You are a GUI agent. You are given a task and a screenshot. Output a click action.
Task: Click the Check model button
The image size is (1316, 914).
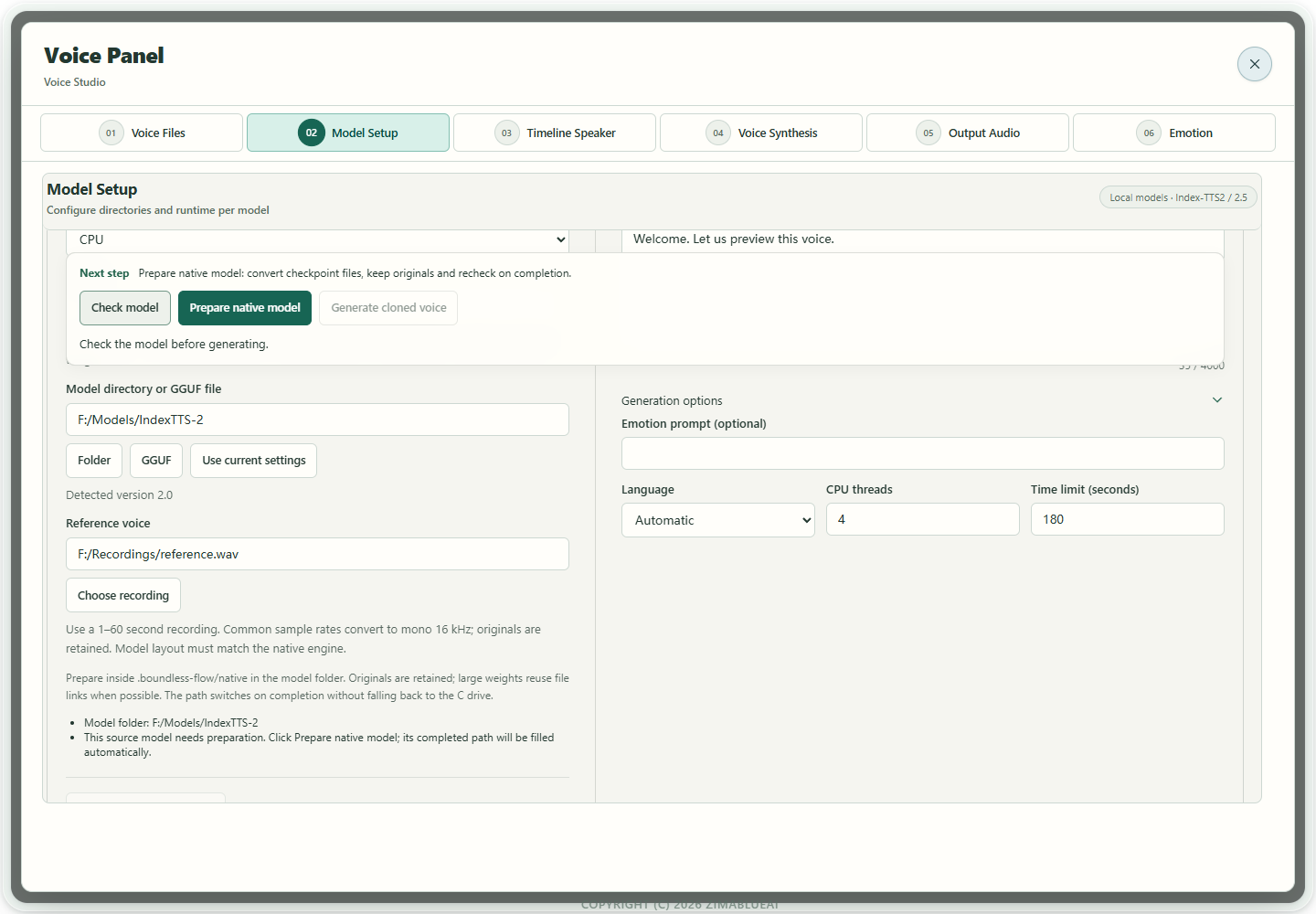pos(125,308)
